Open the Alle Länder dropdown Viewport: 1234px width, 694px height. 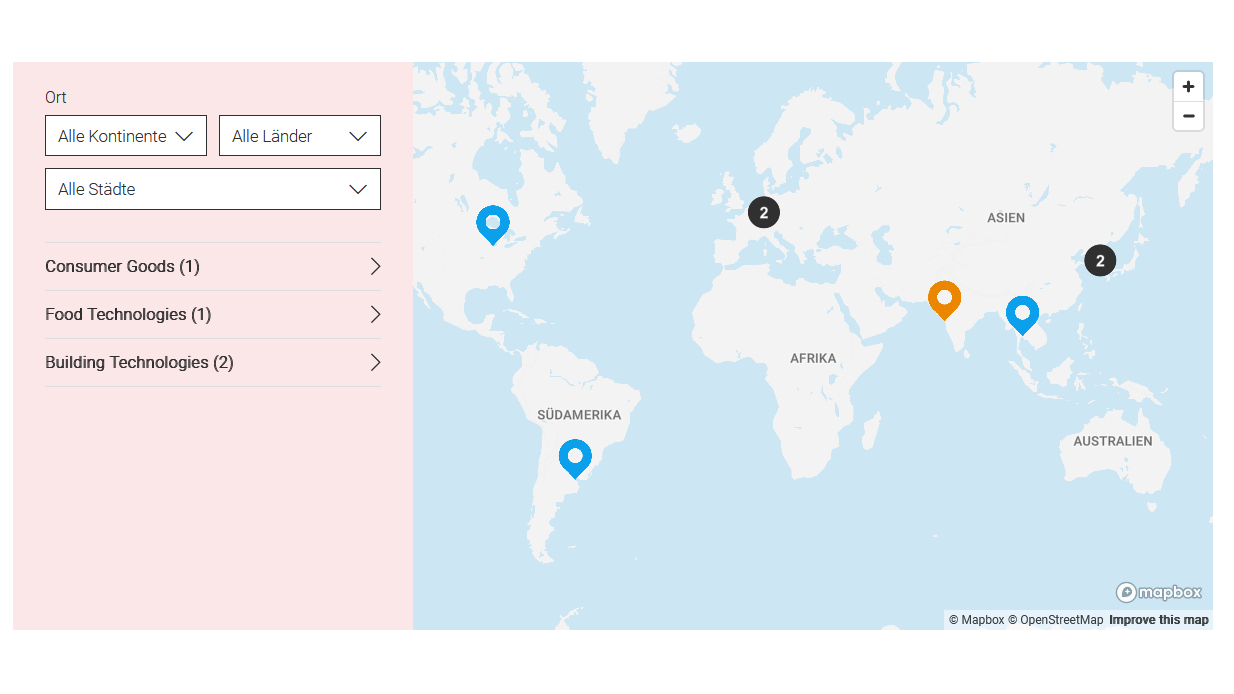[300, 136]
